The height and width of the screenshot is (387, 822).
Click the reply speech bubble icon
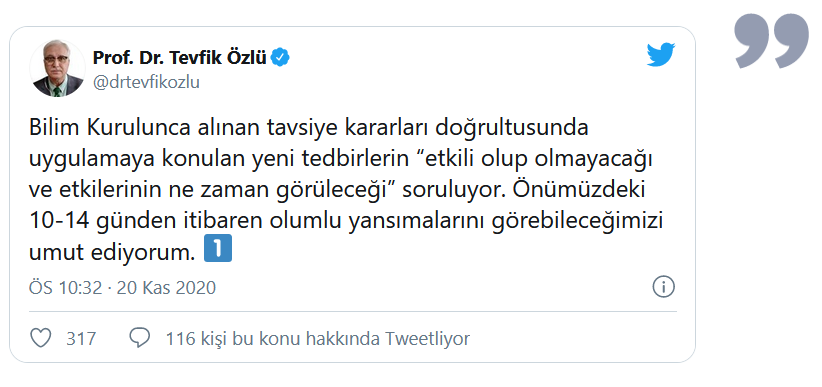(139, 338)
